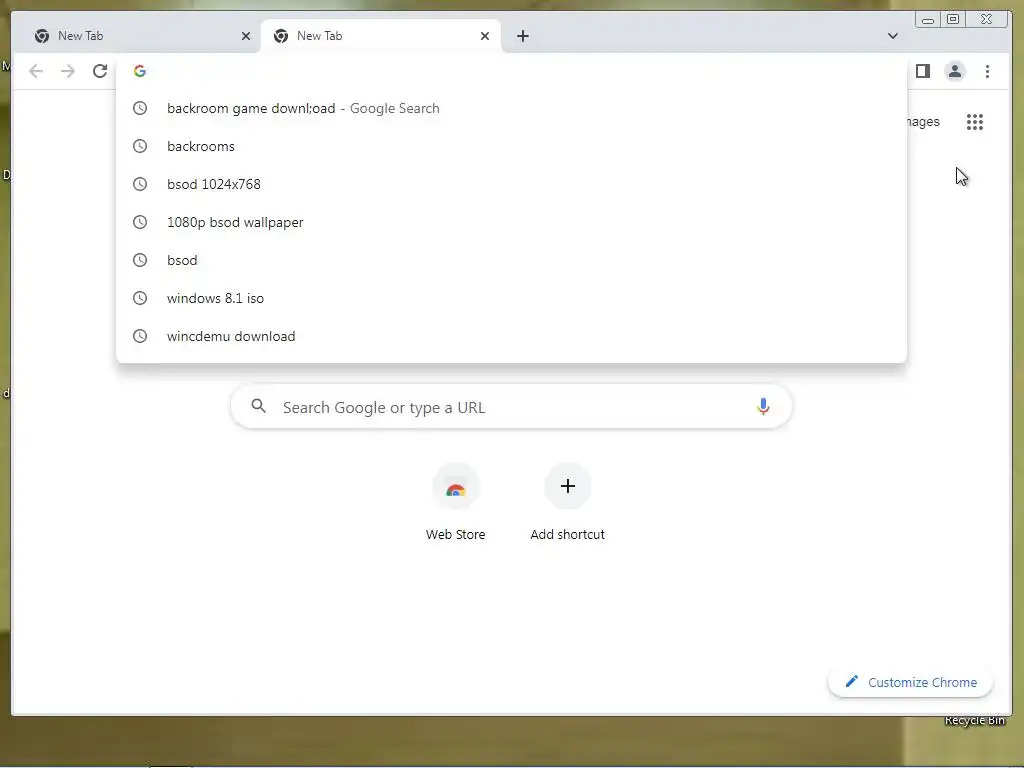Click the Customize Chrome button
This screenshot has height=768, width=1024.
tap(910, 682)
